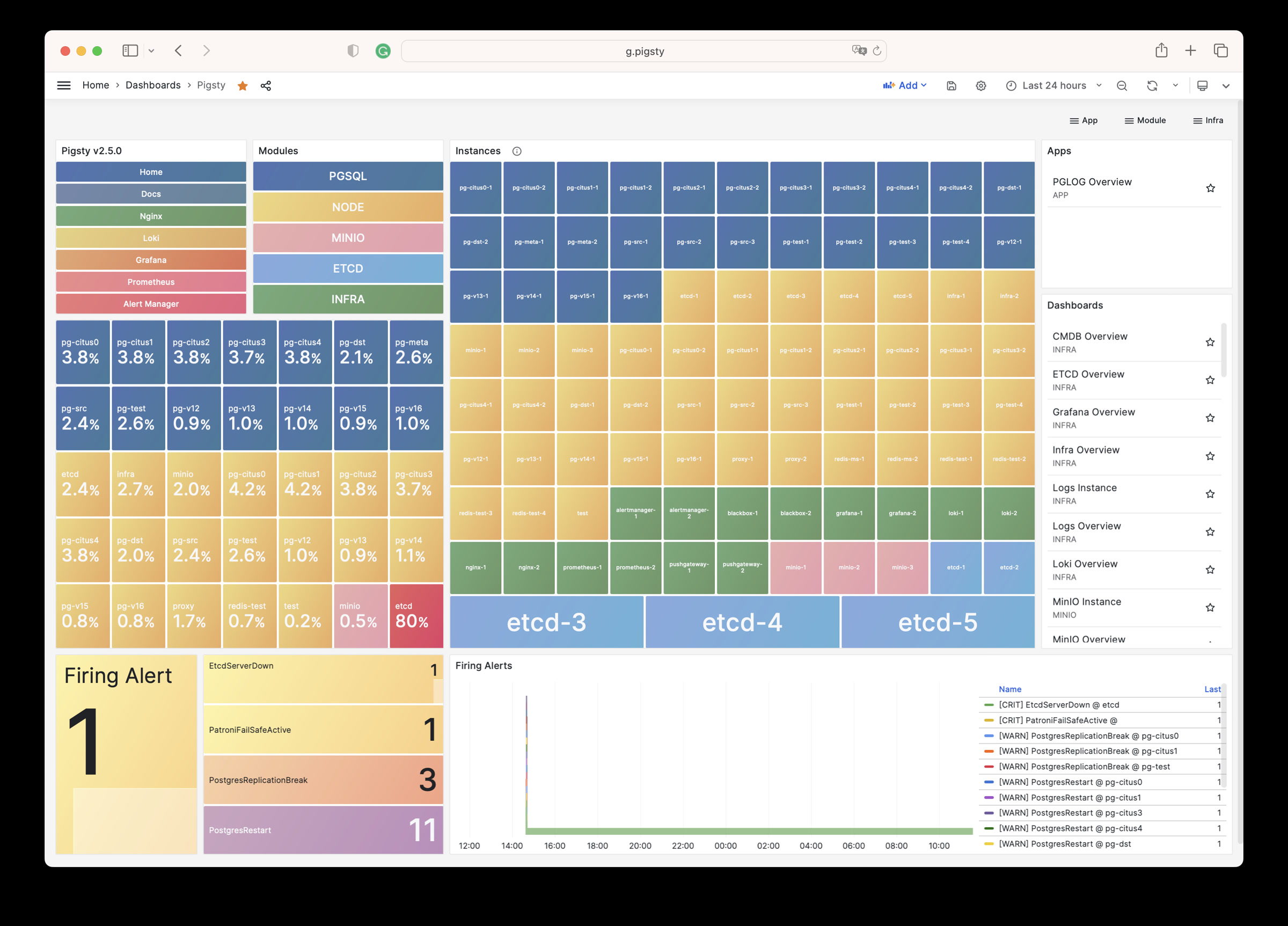Refresh the dashboard
This screenshot has height=926, width=1288.
coord(1152,86)
